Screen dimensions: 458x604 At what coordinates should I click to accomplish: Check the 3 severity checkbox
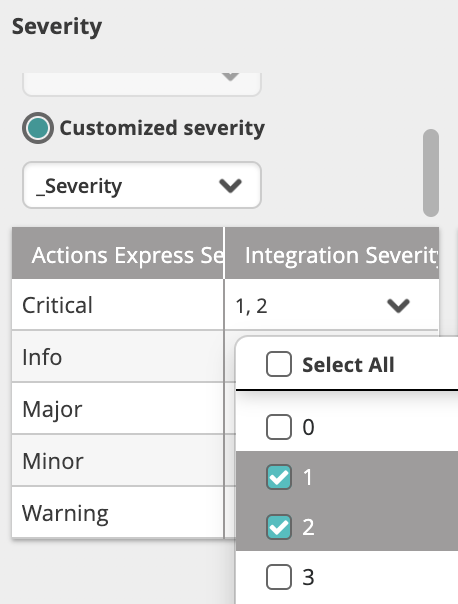pos(278,577)
